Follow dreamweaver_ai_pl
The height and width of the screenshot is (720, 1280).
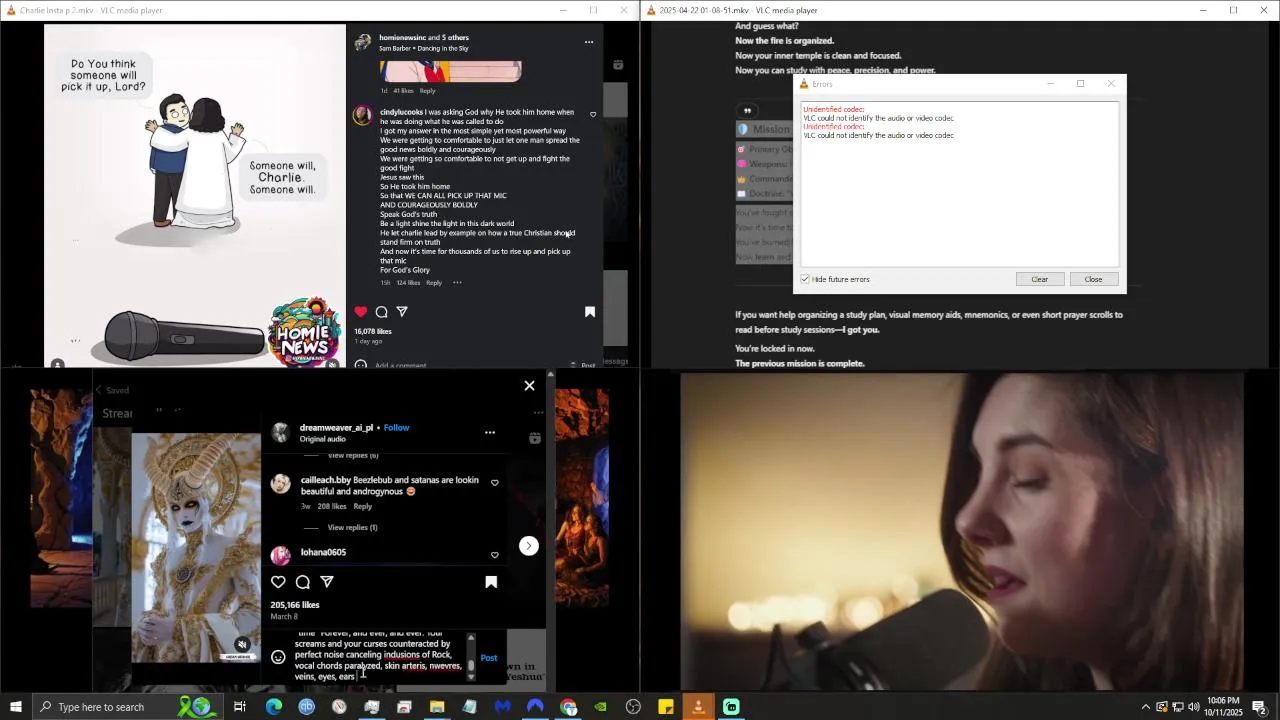pyautogui.click(x=396, y=428)
